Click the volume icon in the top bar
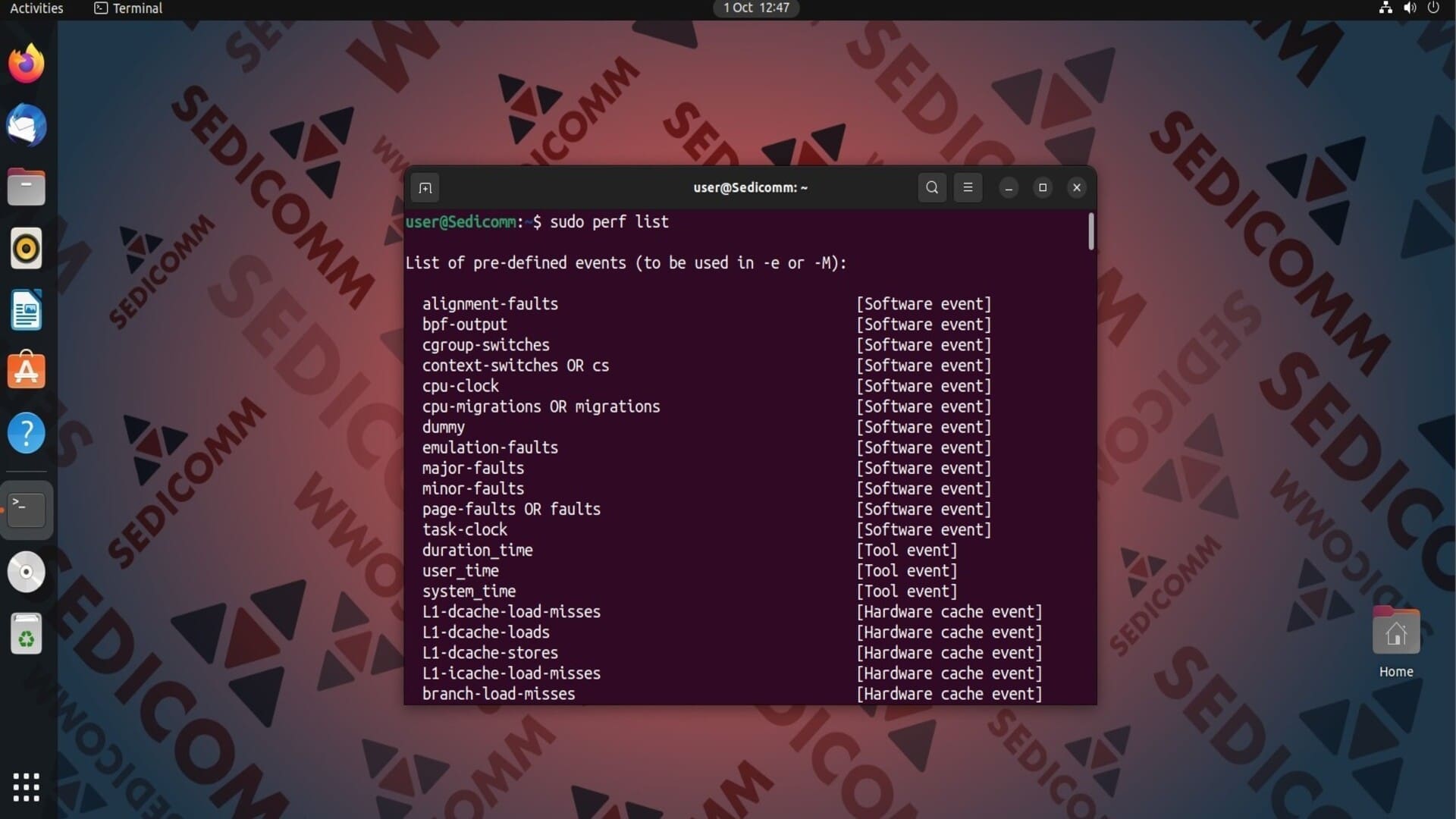 click(x=1410, y=8)
